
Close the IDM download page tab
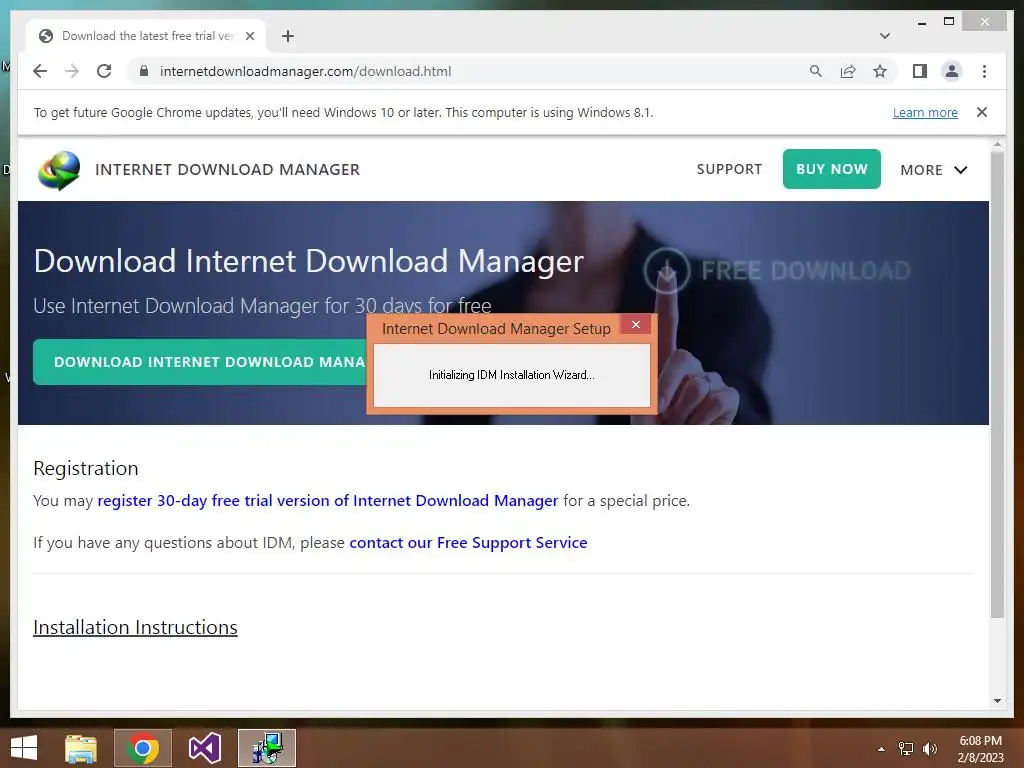tap(249, 36)
